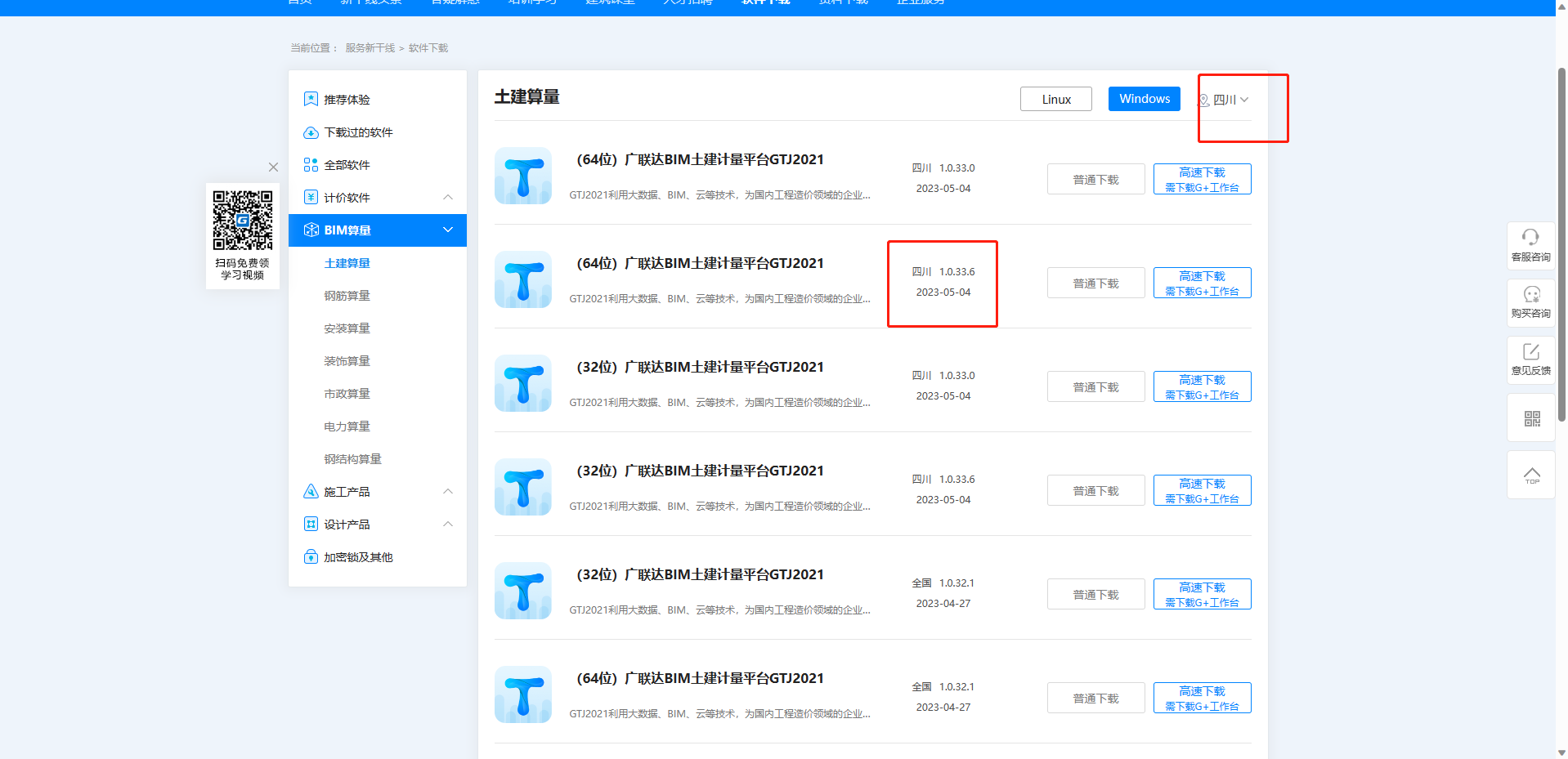Image resolution: width=1568 pixels, height=759 pixels.
Task: Click location pin icon beside 四川
Action: (x=1203, y=100)
